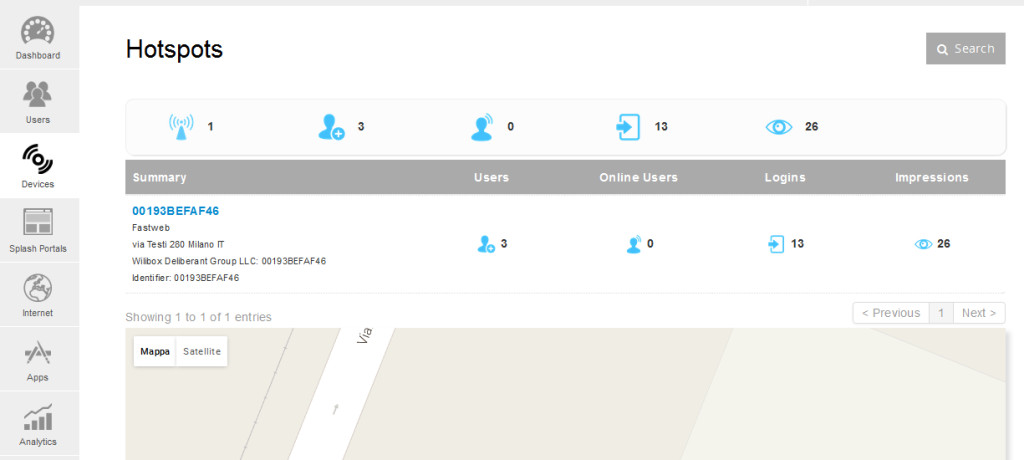1024x460 pixels.
Task: Sort by Summary column header
Action: (159, 178)
